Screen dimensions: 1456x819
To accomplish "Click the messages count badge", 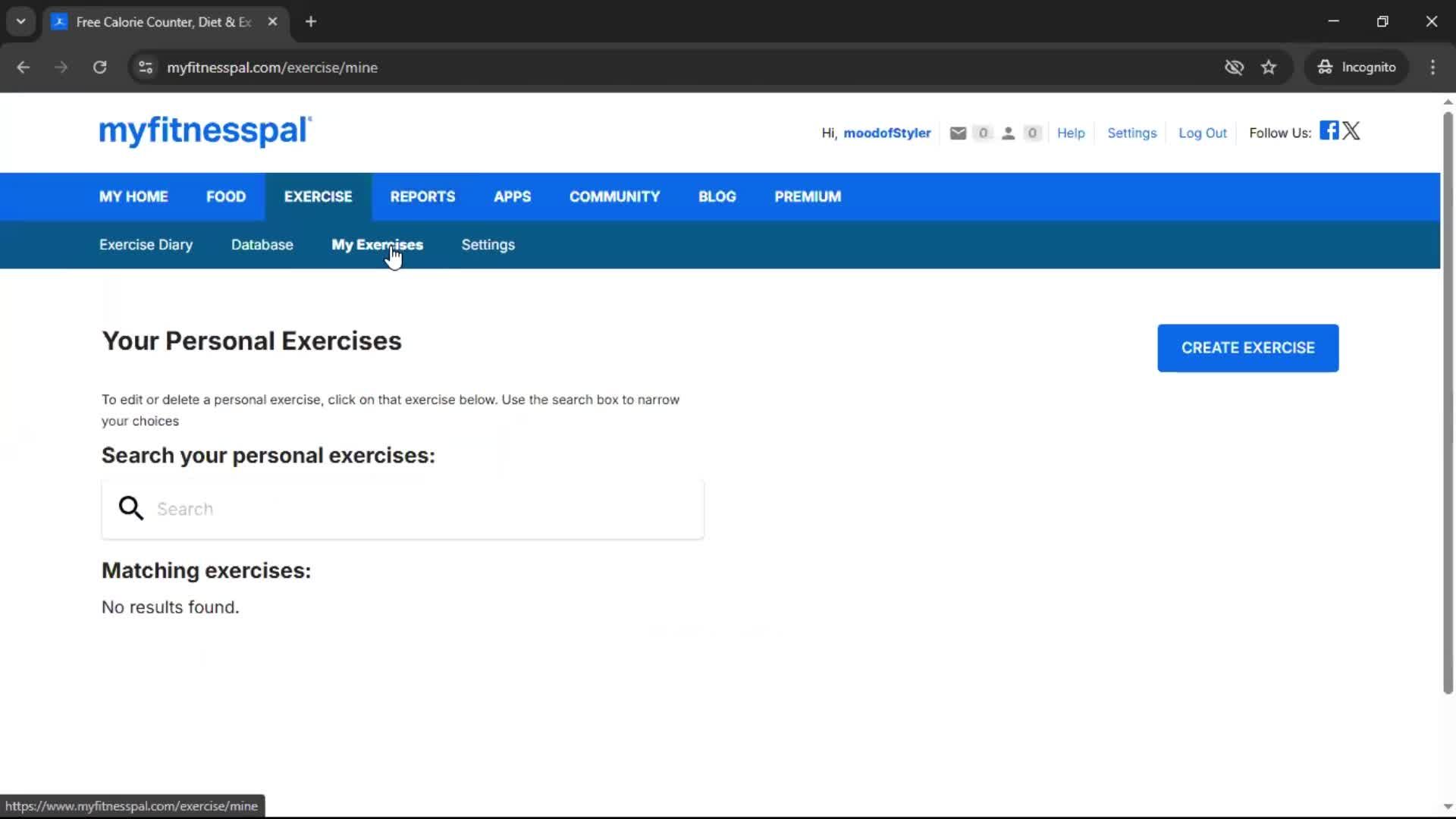I will [x=983, y=133].
